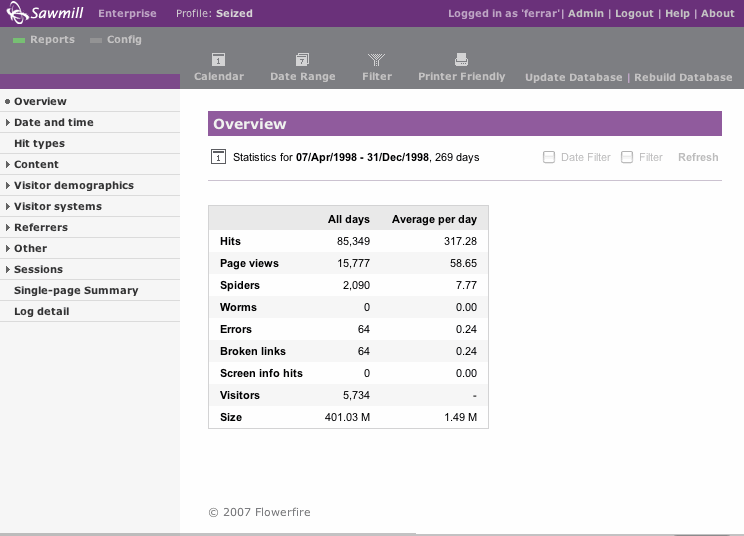
Task: Click the Update Database link
Action: tap(573, 77)
